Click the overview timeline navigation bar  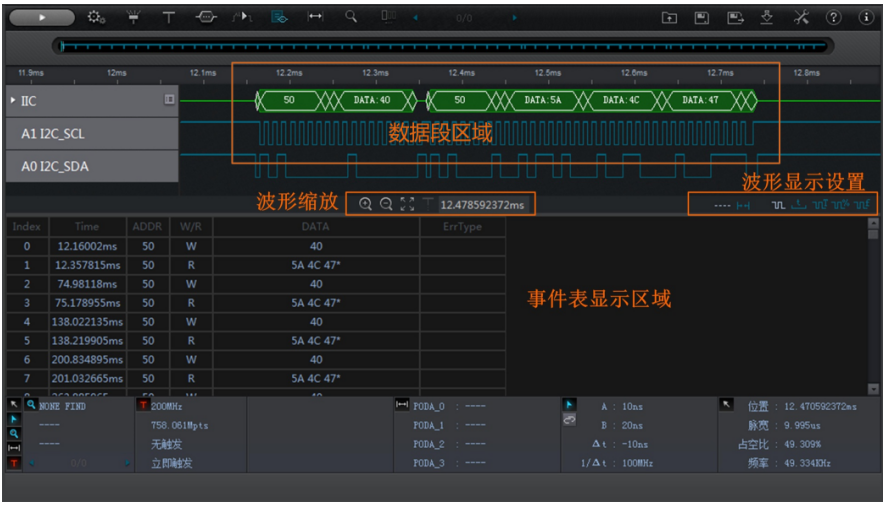[444, 46]
